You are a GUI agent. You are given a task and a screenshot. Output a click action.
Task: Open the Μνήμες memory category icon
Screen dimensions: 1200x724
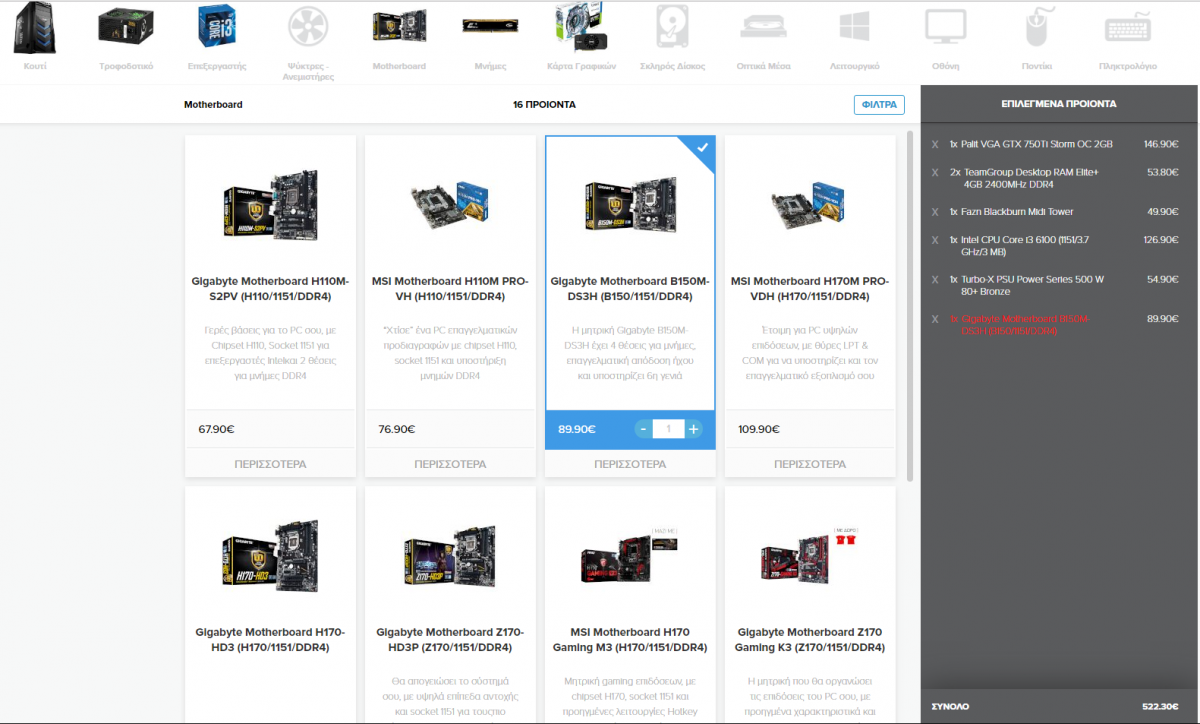(490, 27)
